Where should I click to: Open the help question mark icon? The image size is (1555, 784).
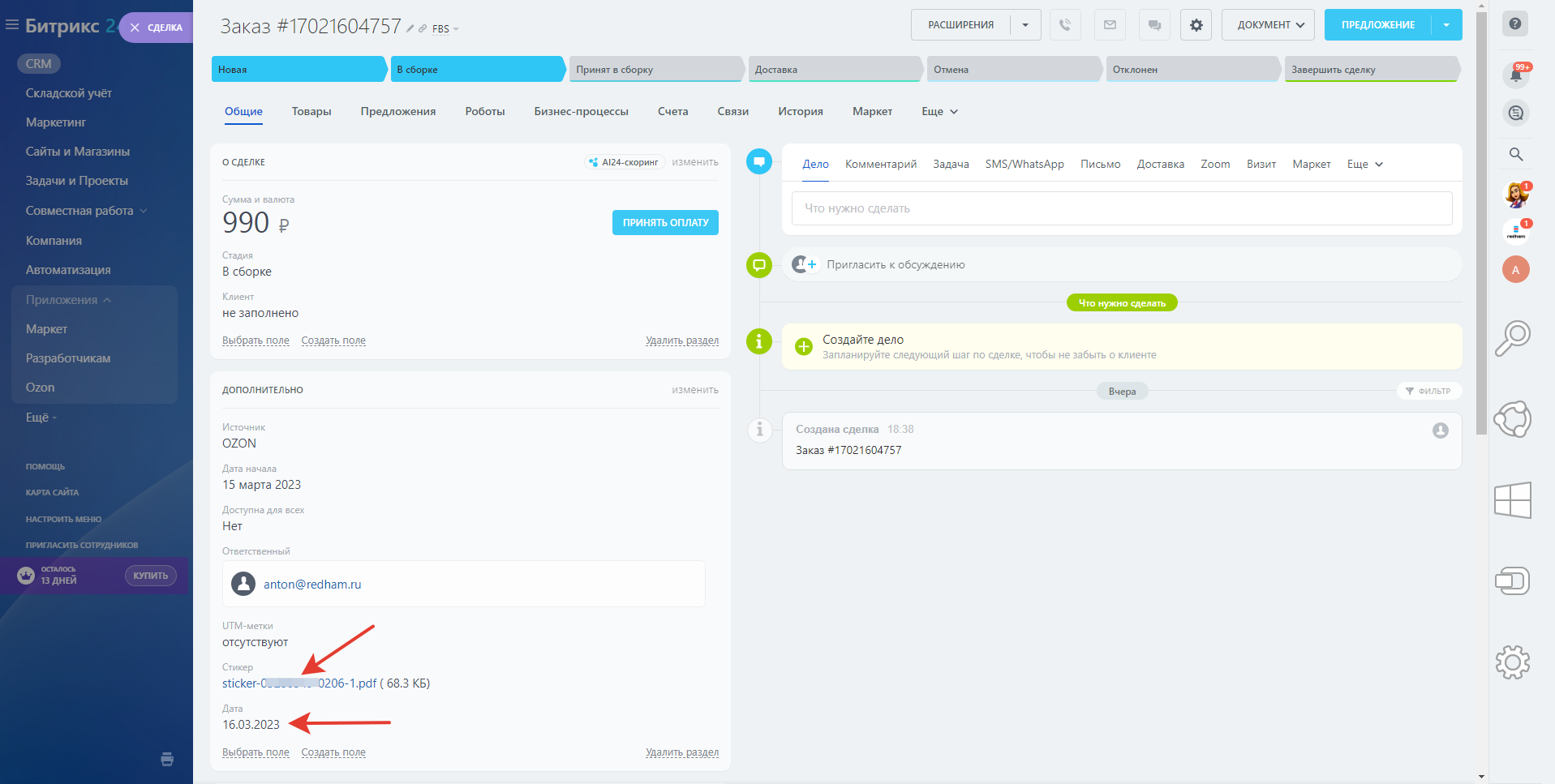tap(1514, 24)
